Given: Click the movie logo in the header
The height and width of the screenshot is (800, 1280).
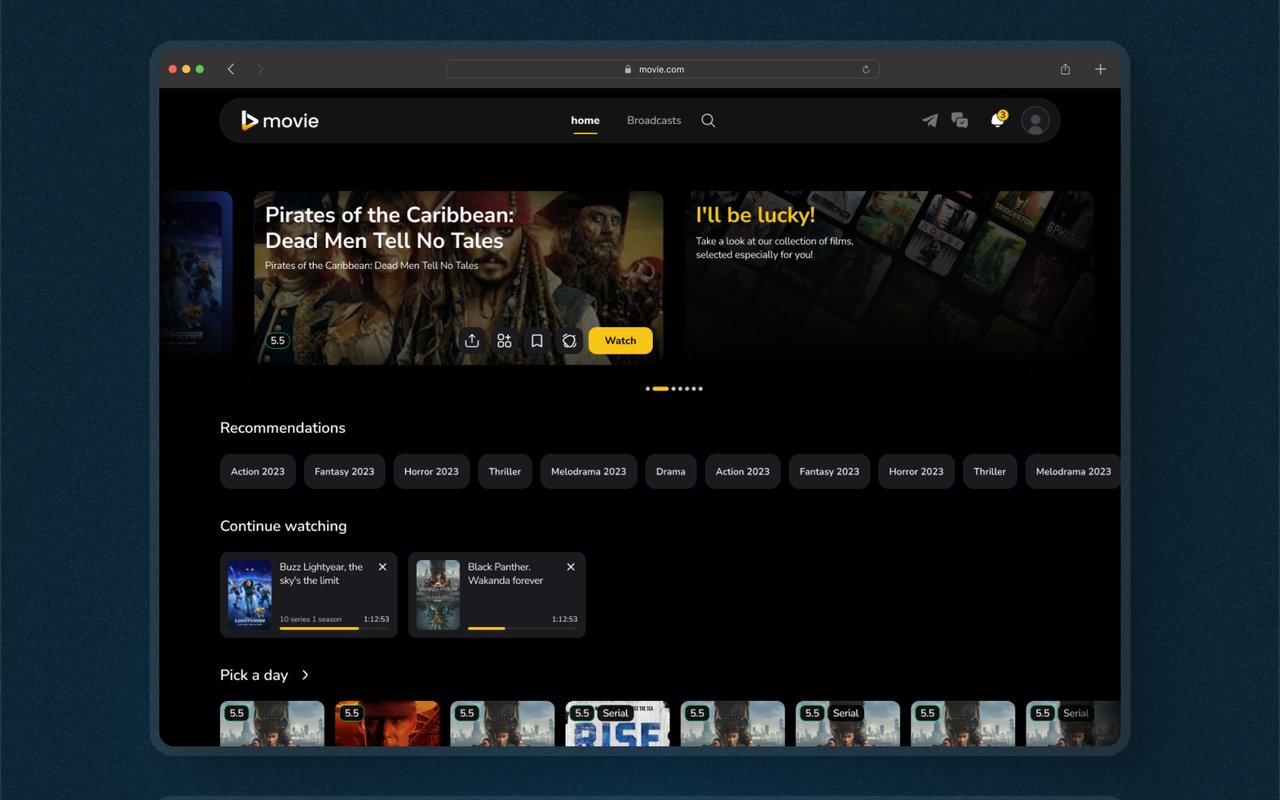Looking at the screenshot, I should pos(280,121).
